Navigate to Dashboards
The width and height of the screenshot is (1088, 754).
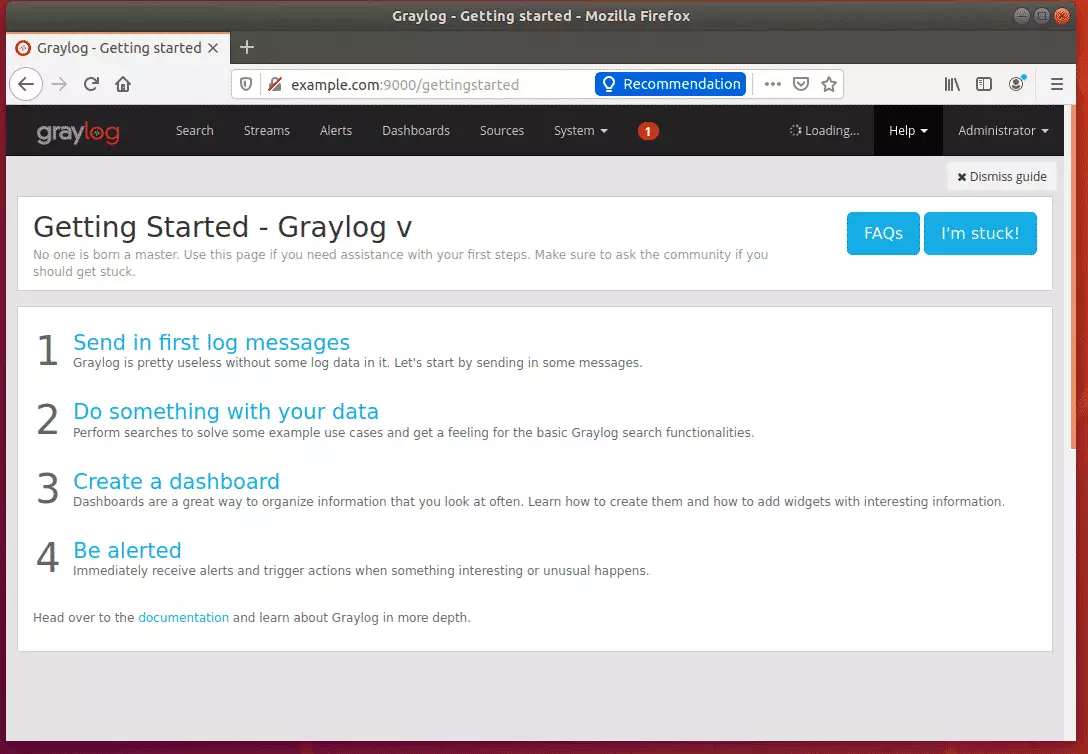[x=416, y=131]
